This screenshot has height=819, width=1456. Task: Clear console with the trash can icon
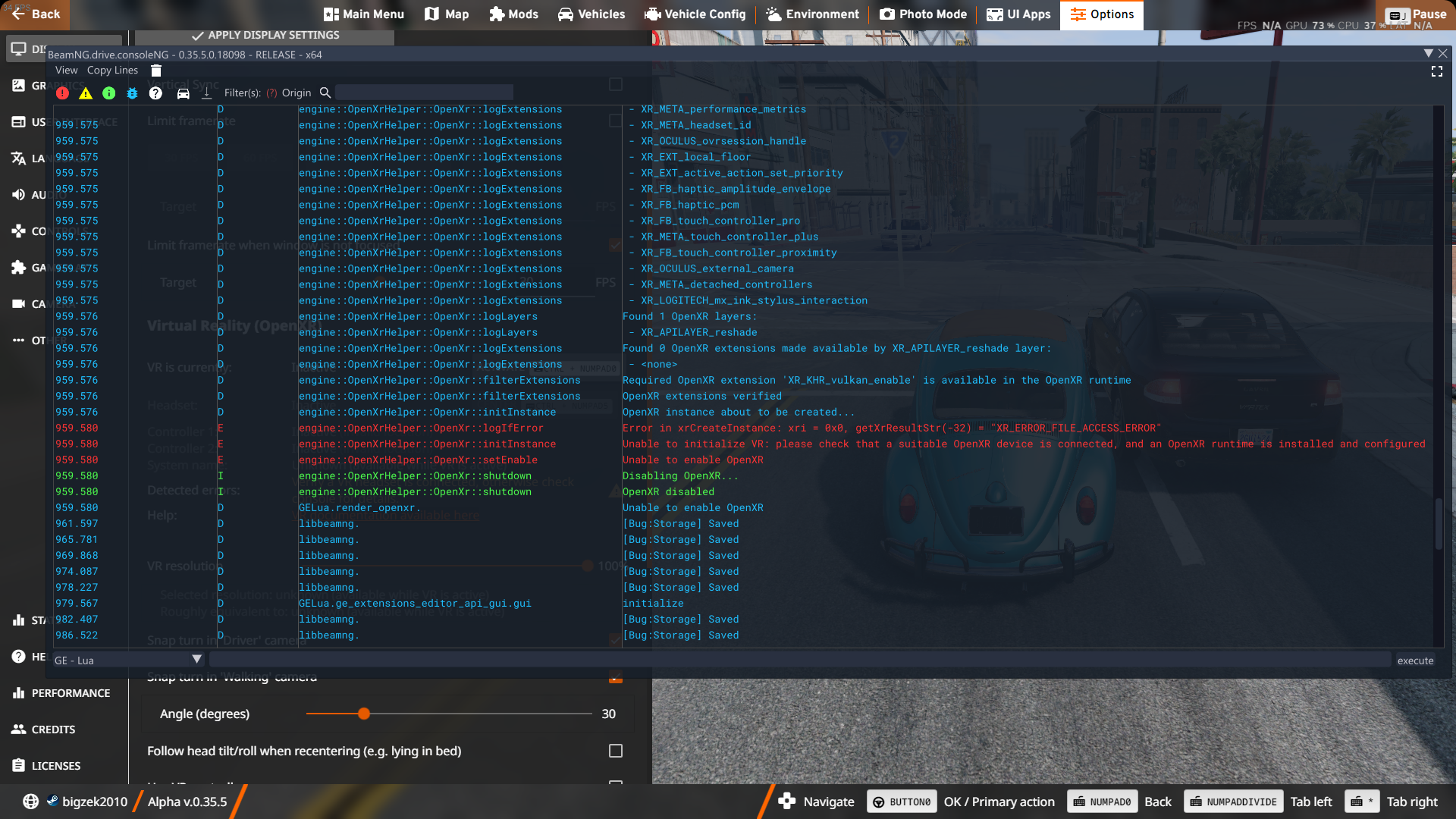coord(156,71)
